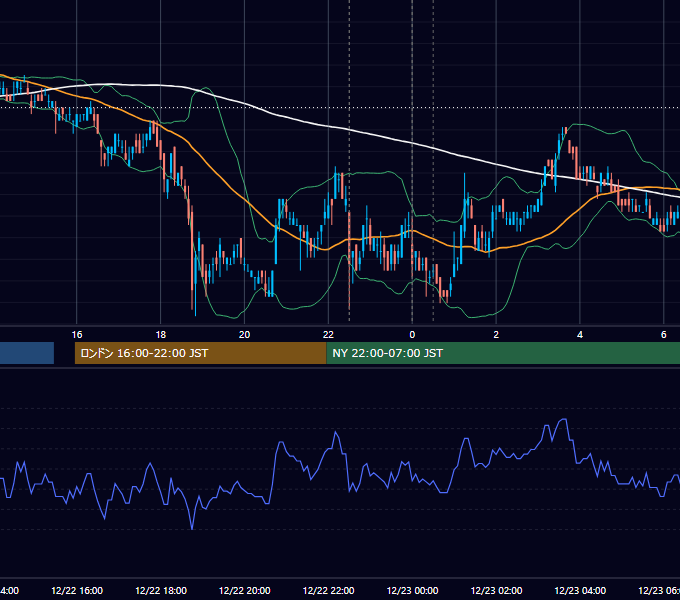Click hour label 2 on upper time axis
Viewport: 680px width, 600px height.
496,335
